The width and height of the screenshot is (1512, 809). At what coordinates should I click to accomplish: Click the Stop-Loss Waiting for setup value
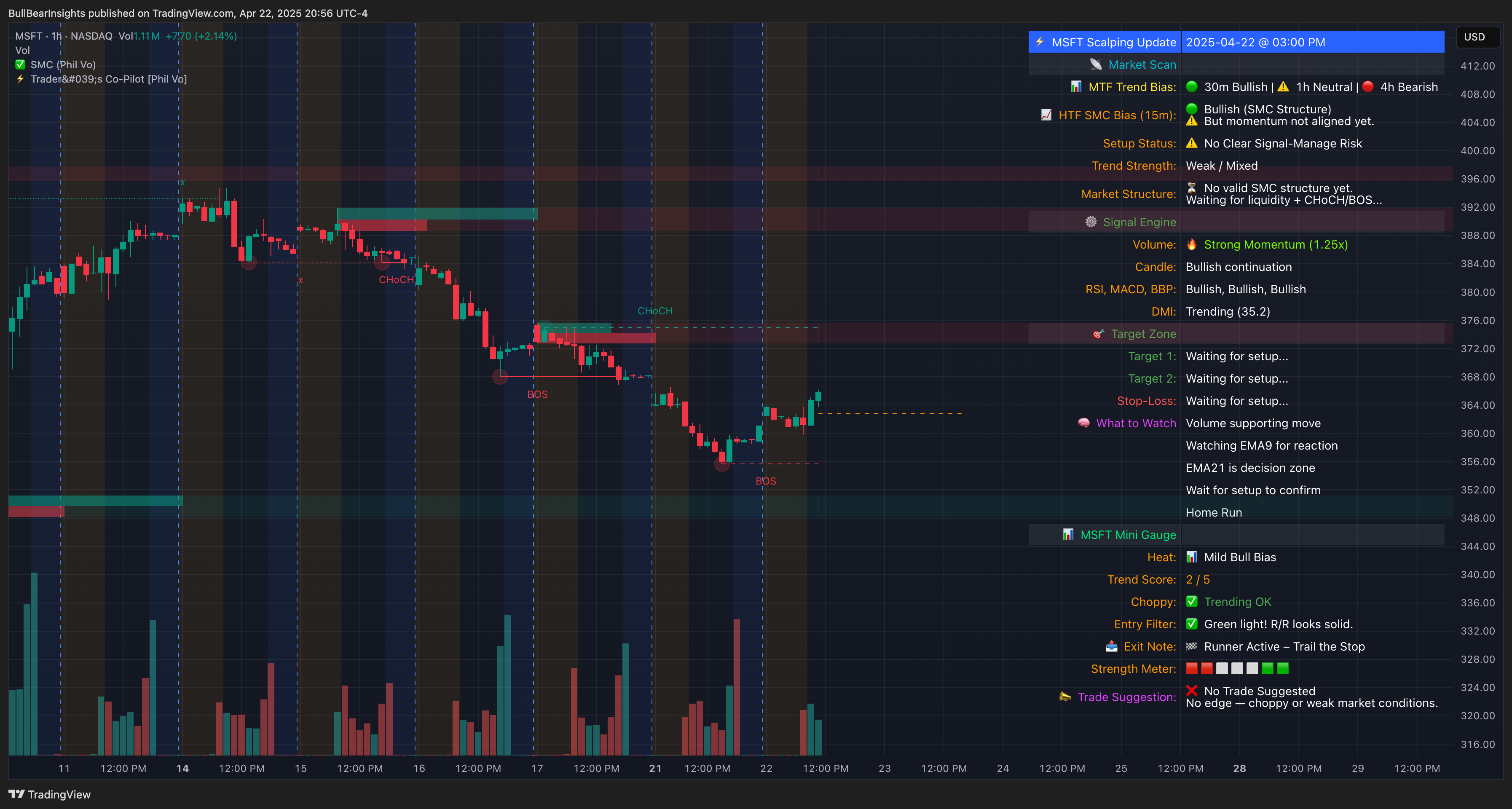coord(1237,400)
